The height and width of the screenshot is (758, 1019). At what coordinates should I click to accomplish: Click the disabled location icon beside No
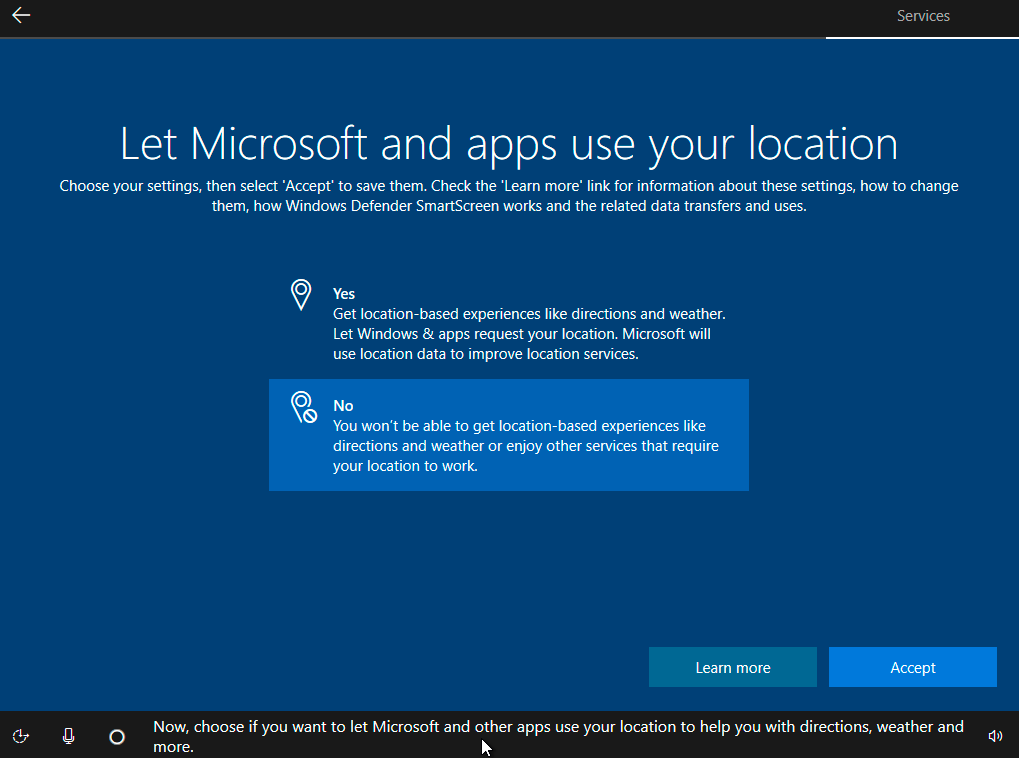(303, 407)
